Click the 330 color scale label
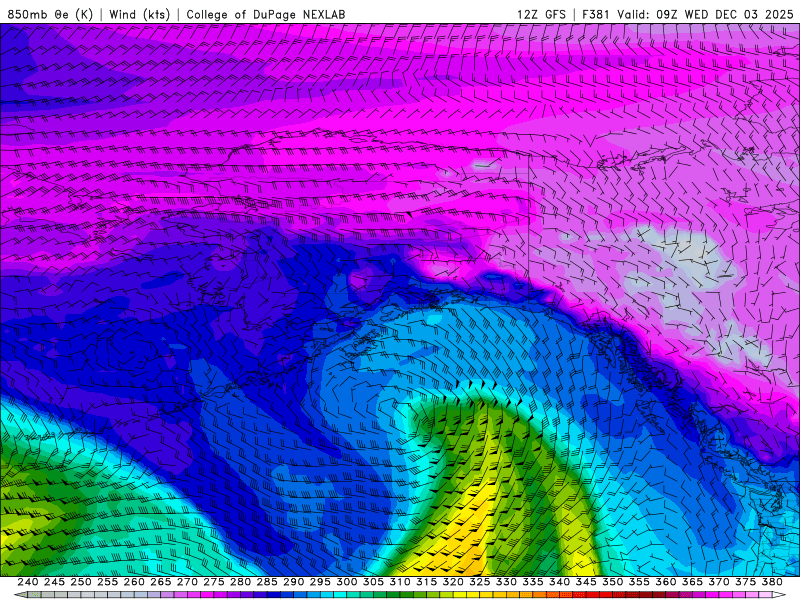The width and height of the screenshot is (800, 600). (506, 582)
